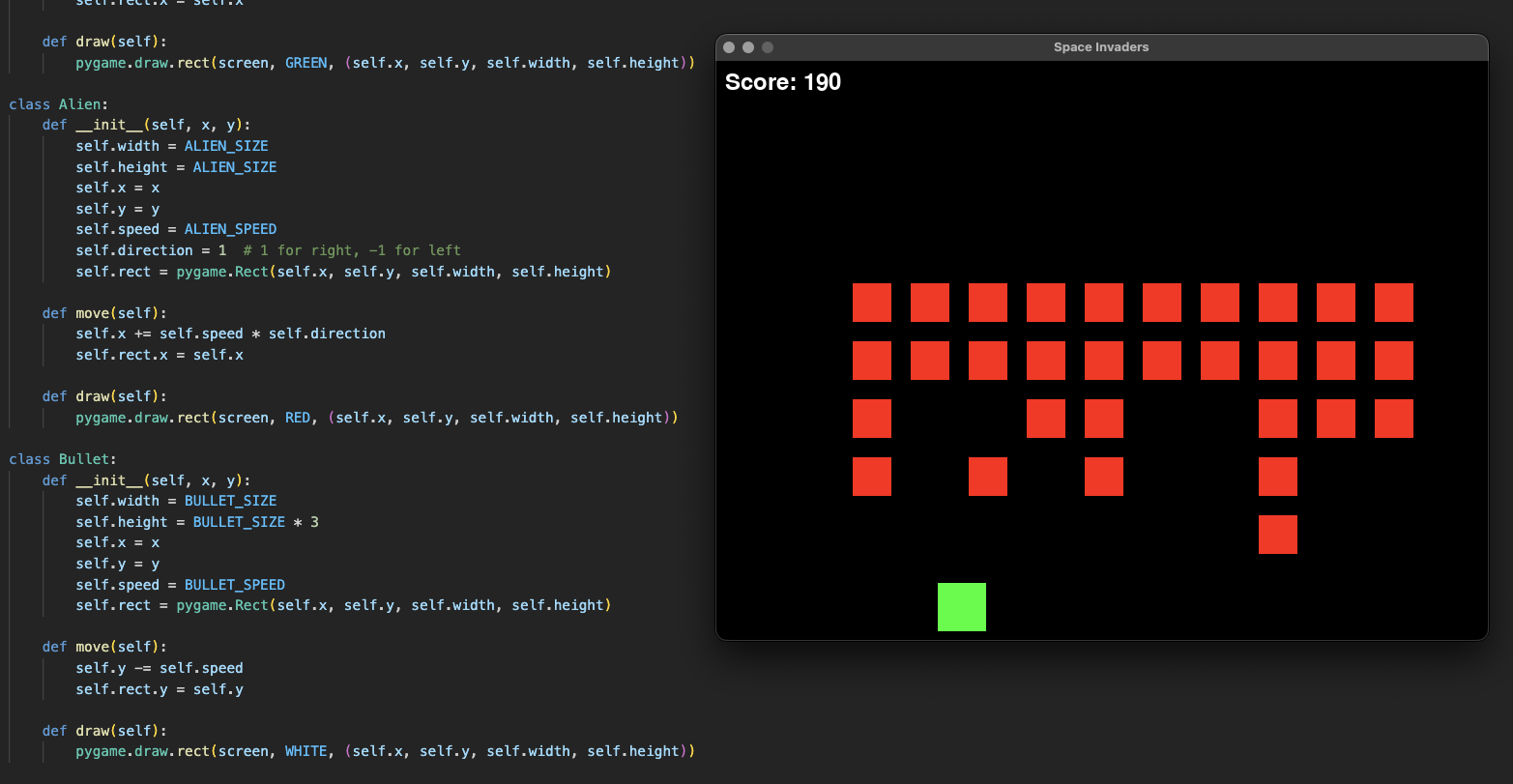The height and width of the screenshot is (784, 1513).
Task: Click the 'self.height = ALIEN_SIZE' code line
Action: pos(176,167)
